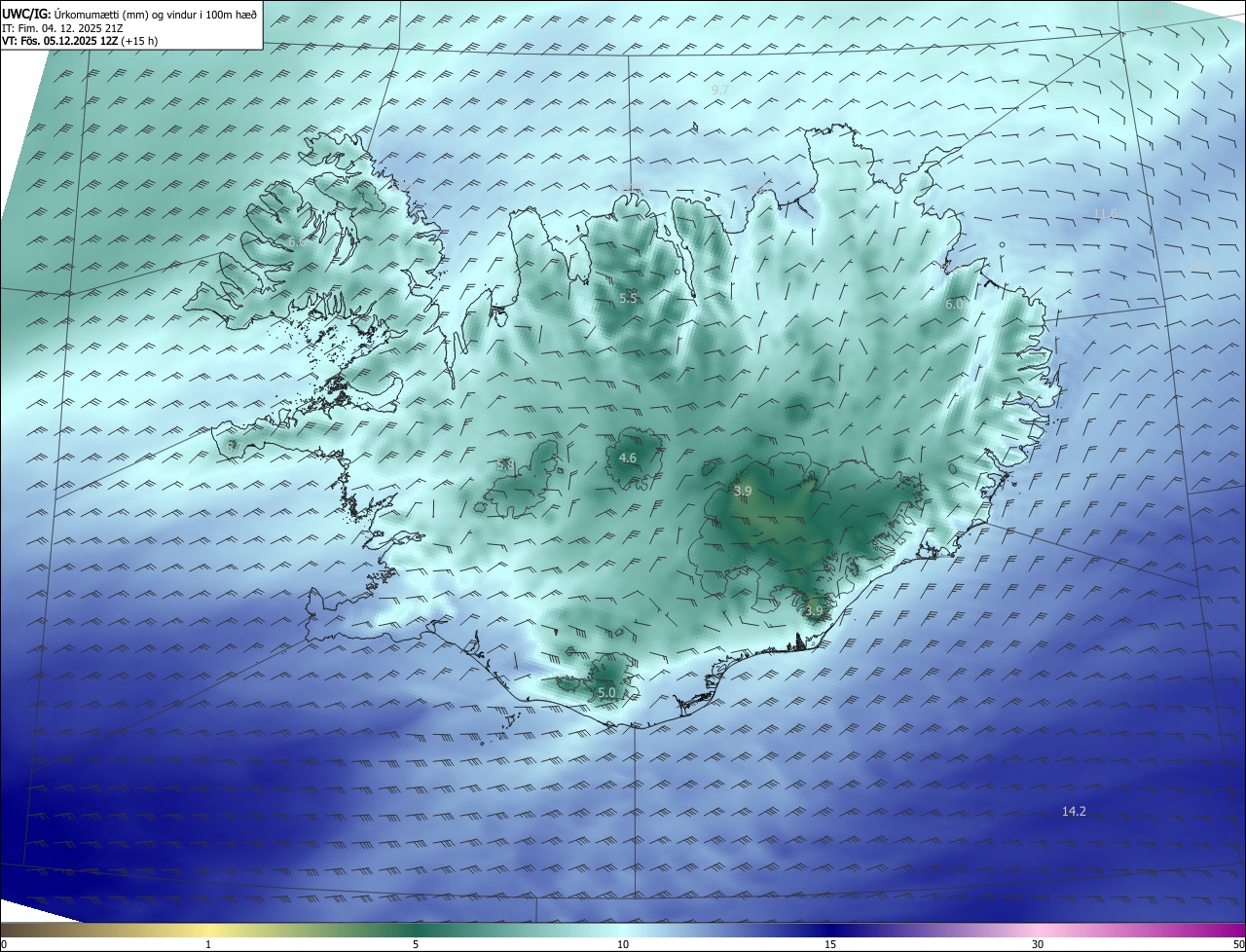The height and width of the screenshot is (952, 1246).
Task: Select the initialization time 'IT: Fim. 04. 12. 2025 21Z'
Action: (x=61, y=28)
